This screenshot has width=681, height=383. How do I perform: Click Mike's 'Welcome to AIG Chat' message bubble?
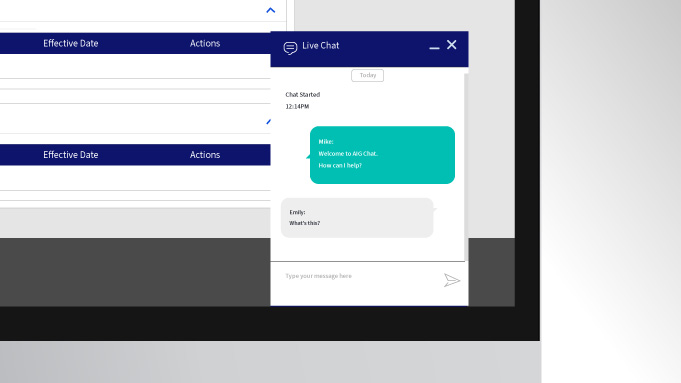[382, 155]
